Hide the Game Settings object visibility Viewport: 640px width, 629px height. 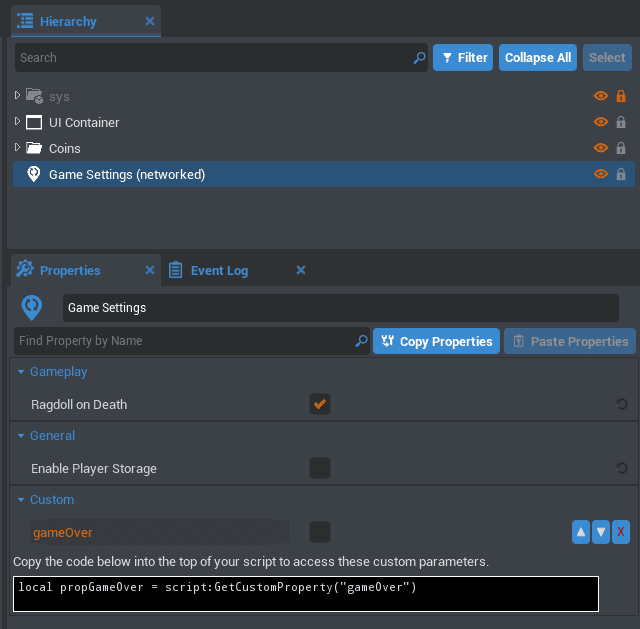coord(601,174)
